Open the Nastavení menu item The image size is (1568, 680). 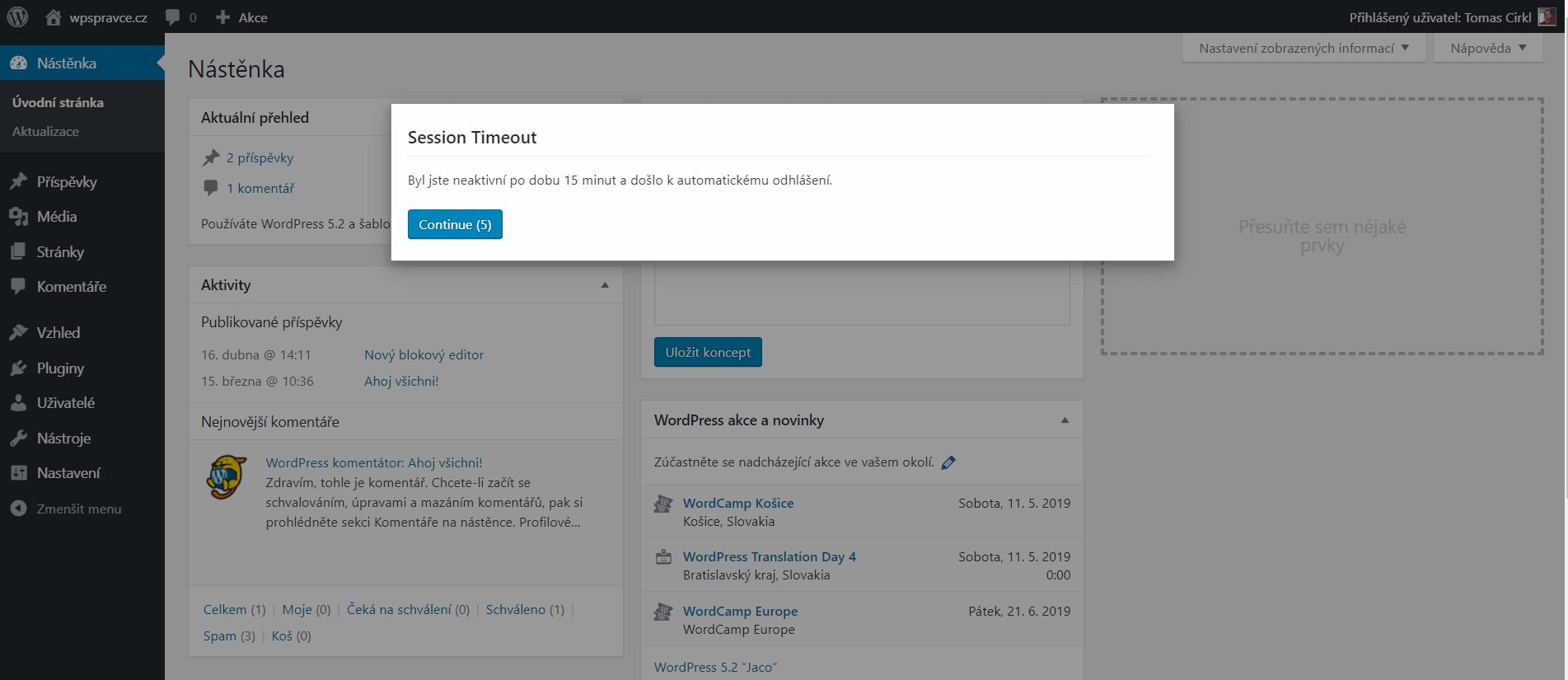82,472
